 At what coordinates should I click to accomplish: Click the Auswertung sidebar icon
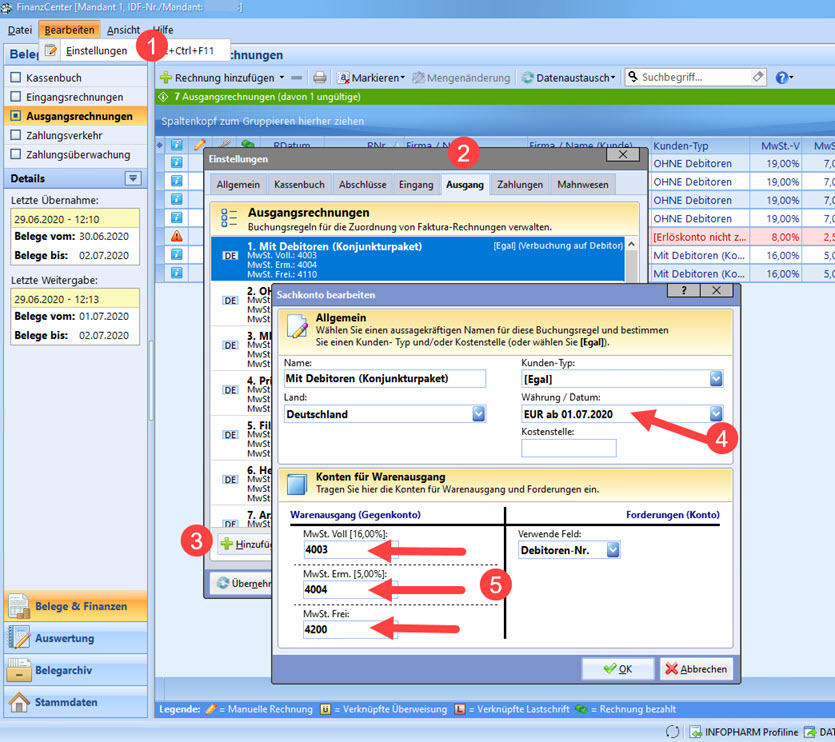[x=19, y=638]
